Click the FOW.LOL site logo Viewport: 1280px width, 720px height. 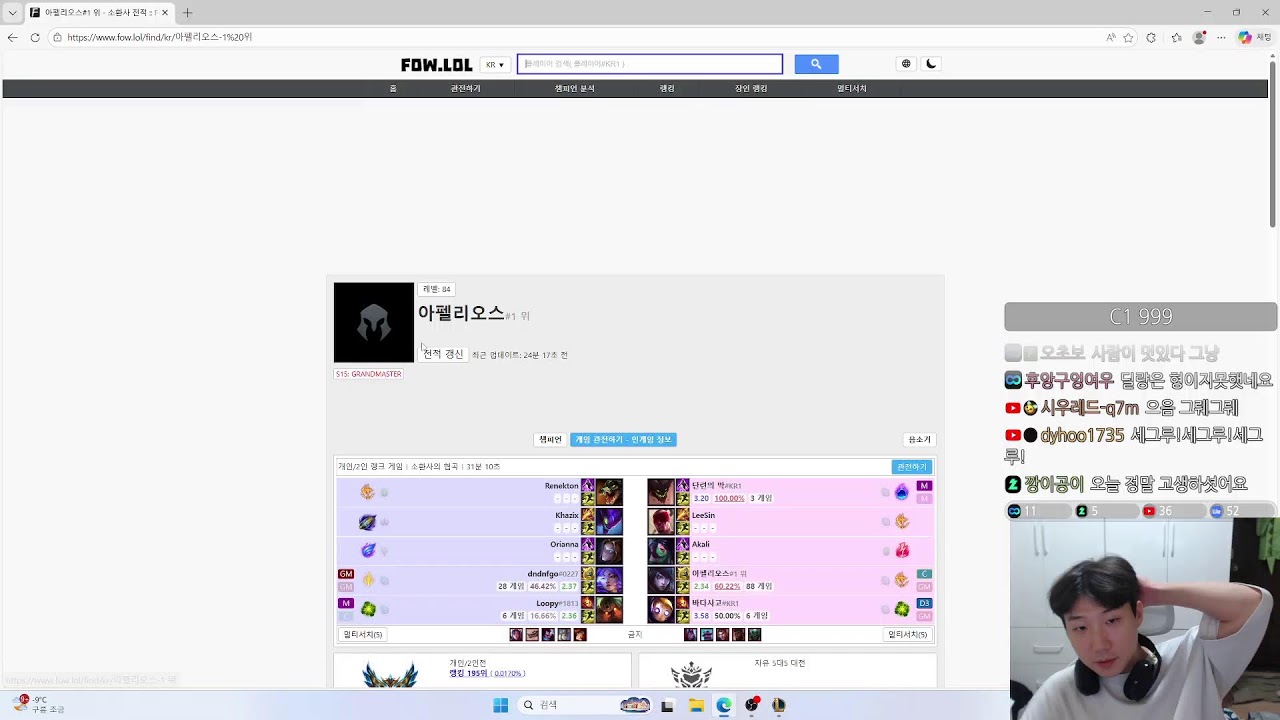coord(436,65)
